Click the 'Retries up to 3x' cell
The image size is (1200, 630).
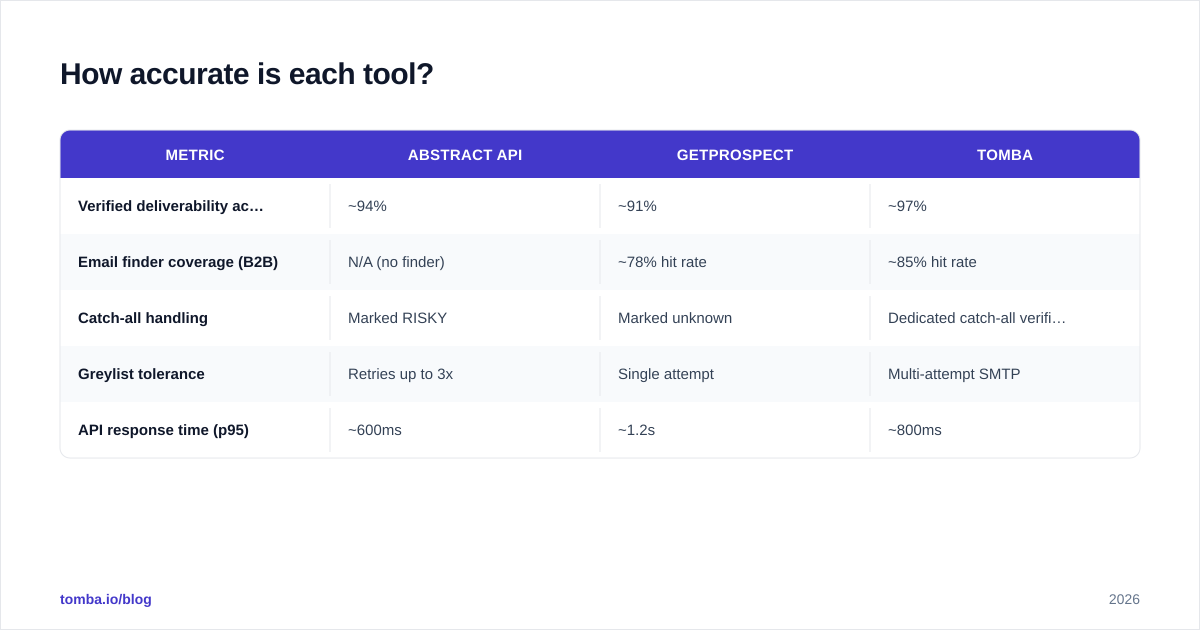click(x=465, y=374)
